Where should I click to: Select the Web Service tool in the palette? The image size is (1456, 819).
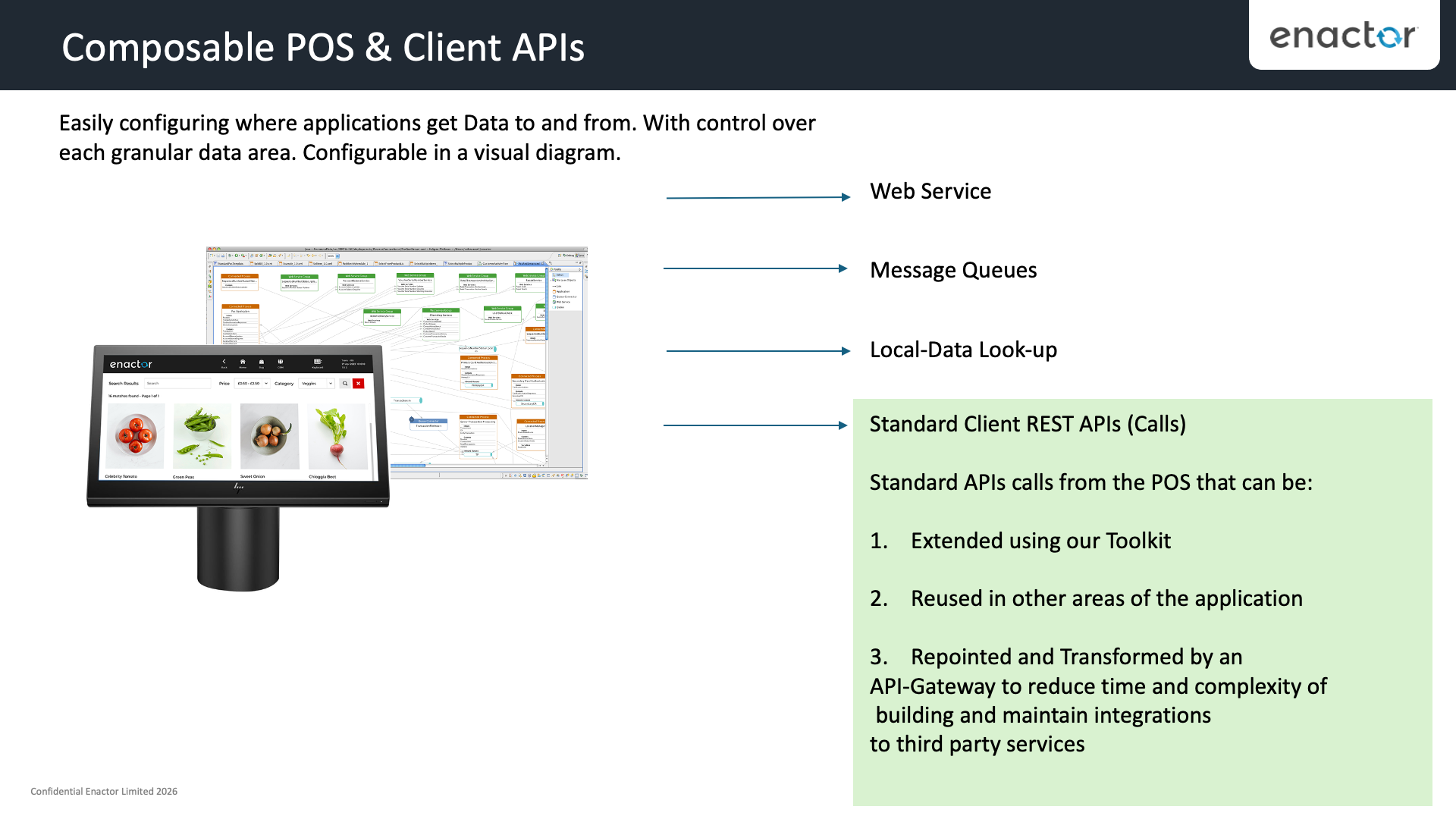tap(563, 302)
